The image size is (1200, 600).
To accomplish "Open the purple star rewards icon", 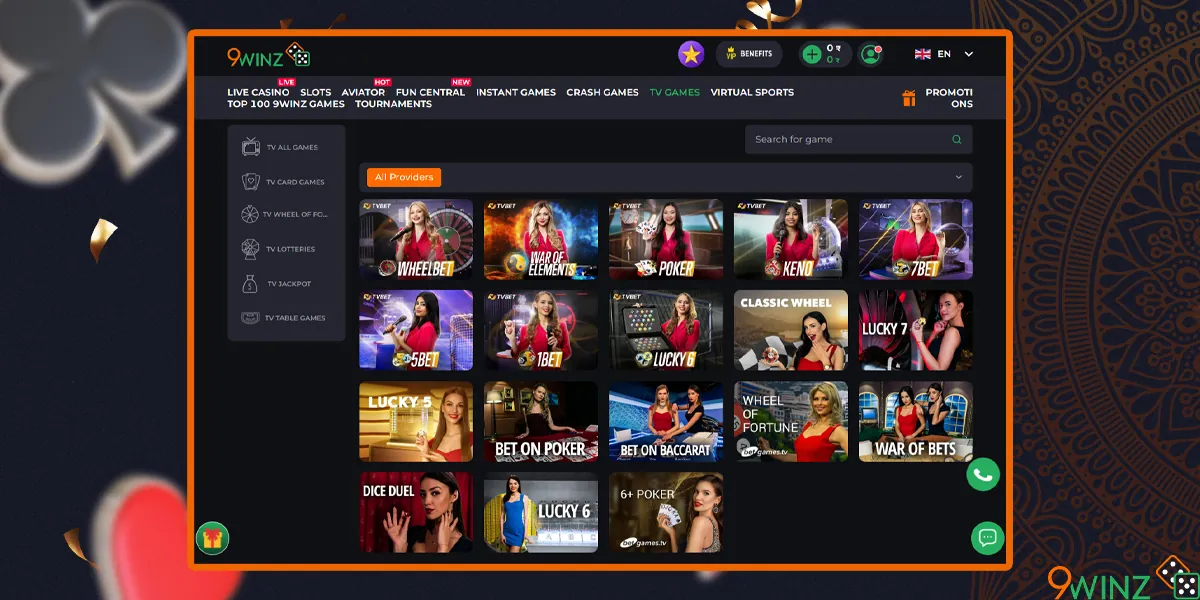I will [691, 54].
